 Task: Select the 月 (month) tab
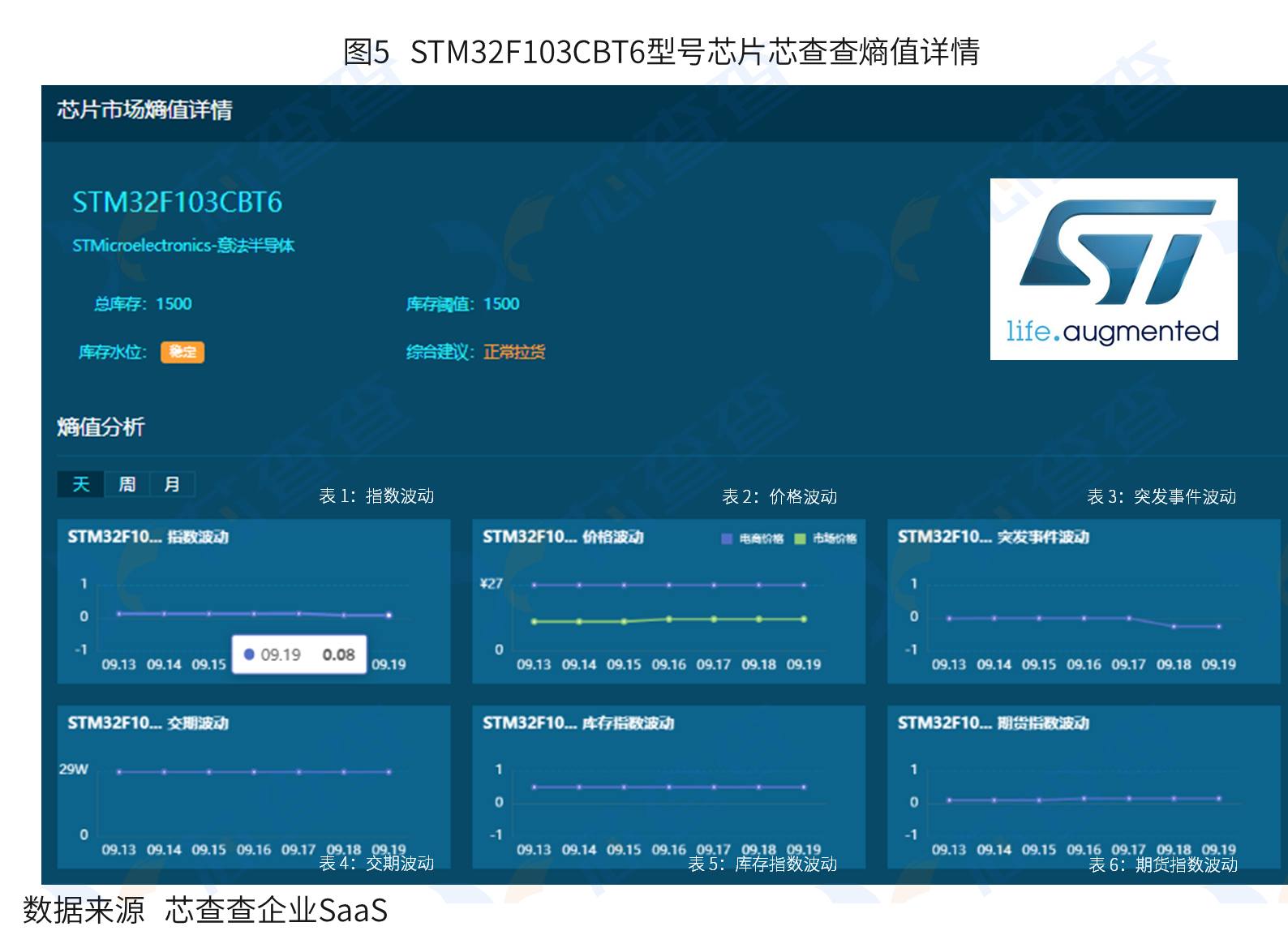coord(172,484)
